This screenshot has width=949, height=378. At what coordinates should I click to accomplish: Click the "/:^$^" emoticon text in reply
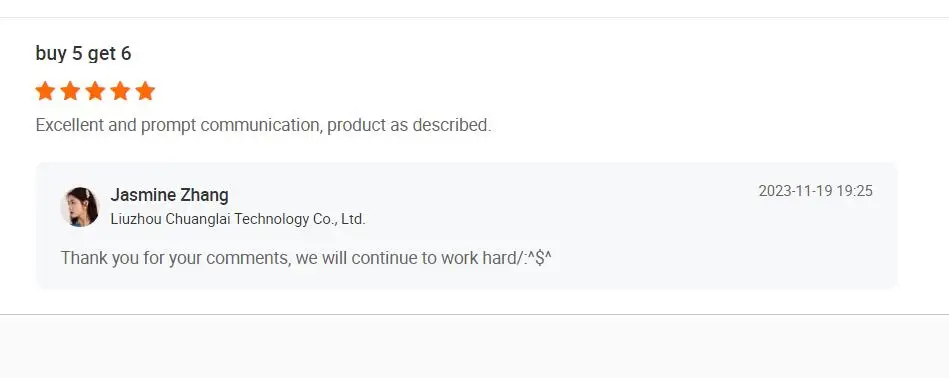coord(534,258)
